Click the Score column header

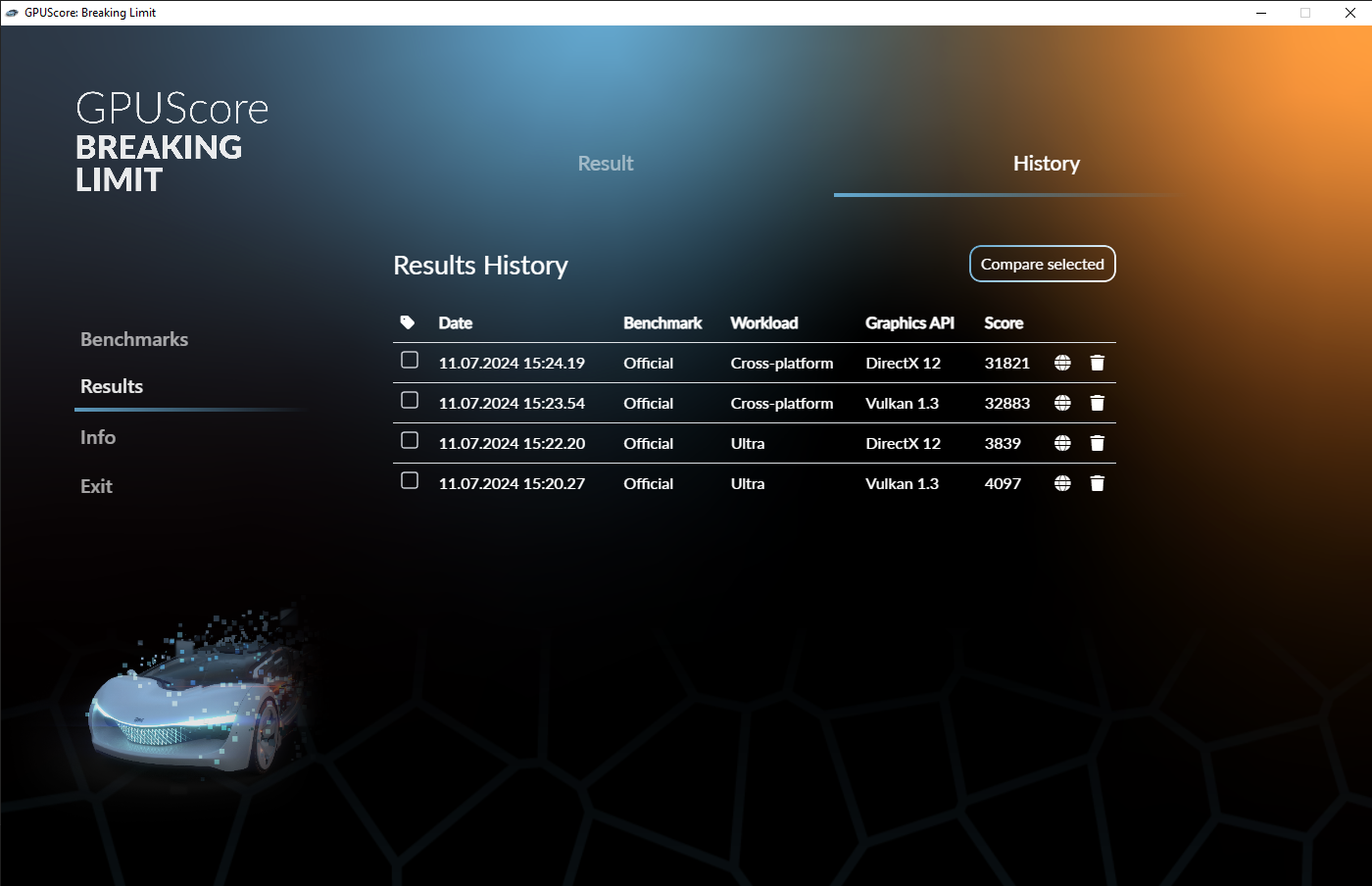(1004, 322)
